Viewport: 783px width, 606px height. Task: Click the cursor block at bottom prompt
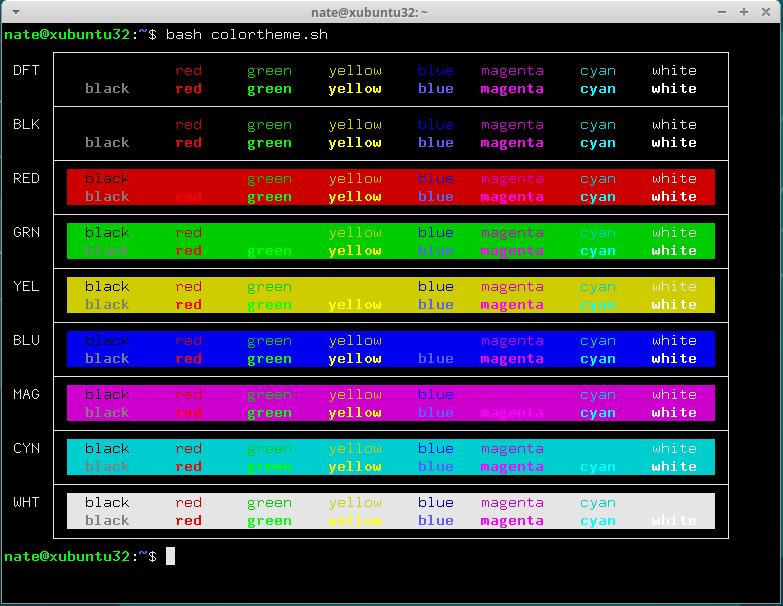[170, 555]
